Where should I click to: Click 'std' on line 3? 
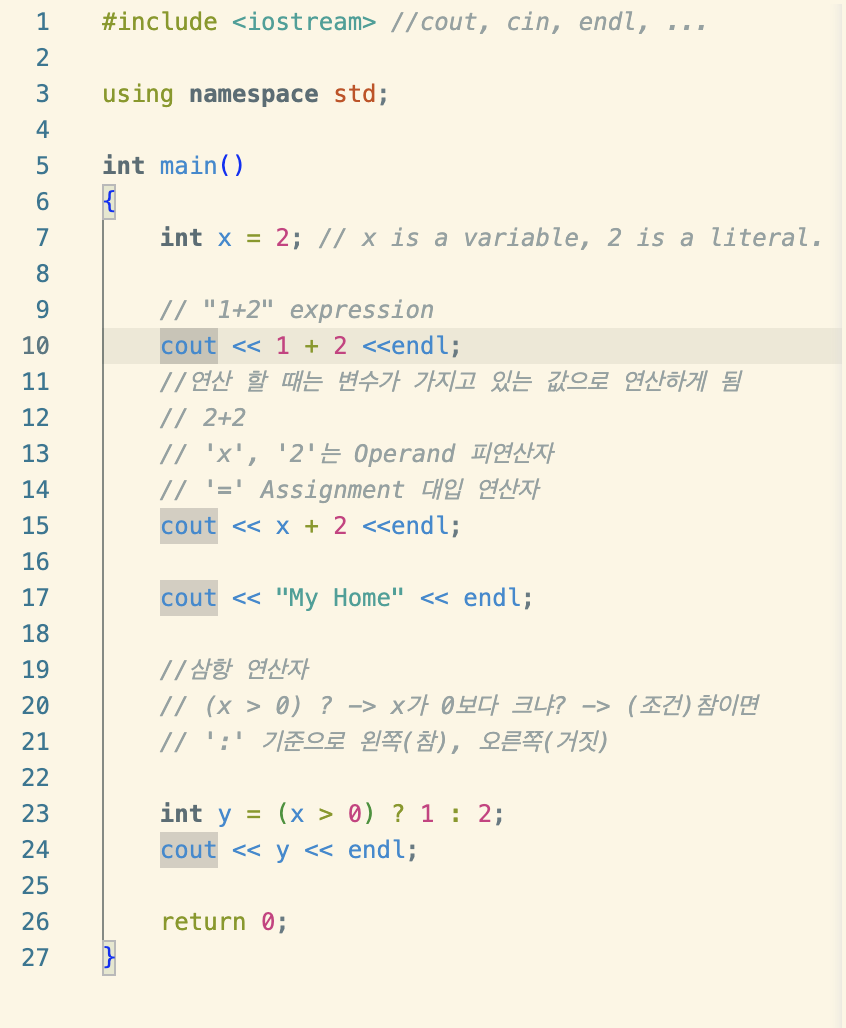point(355,94)
